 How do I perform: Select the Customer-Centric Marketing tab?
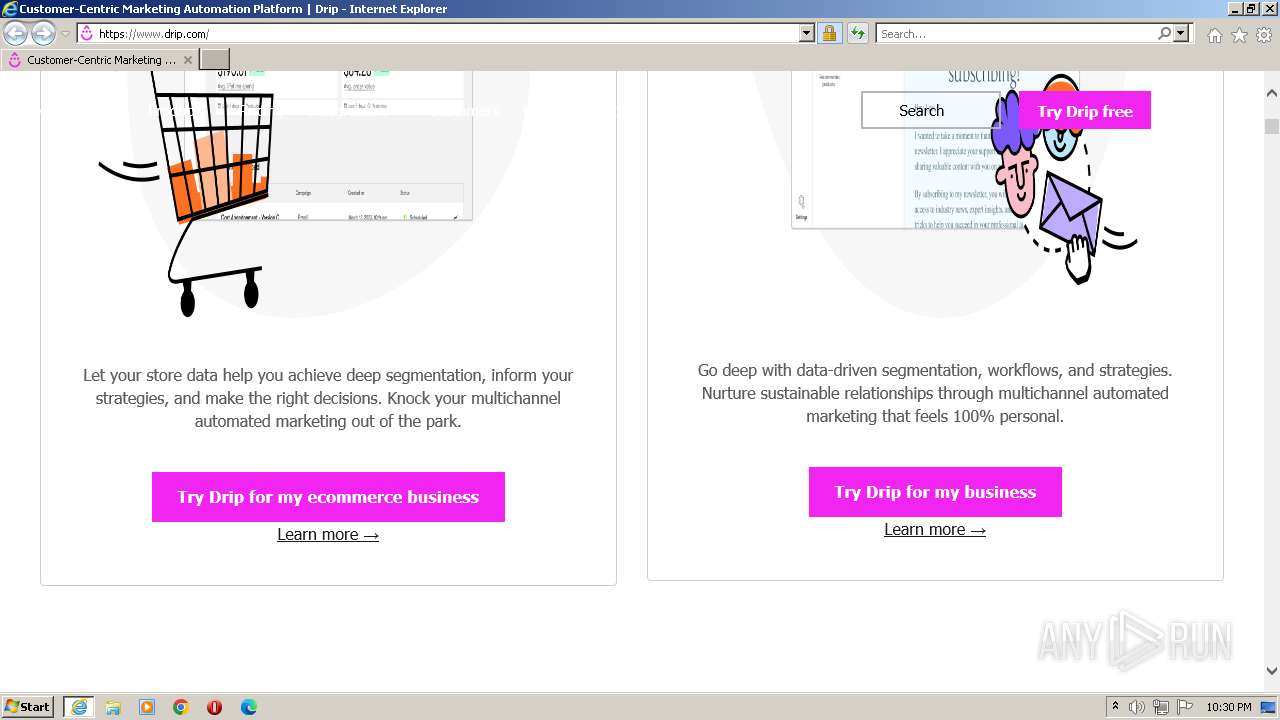click(100, 60)
